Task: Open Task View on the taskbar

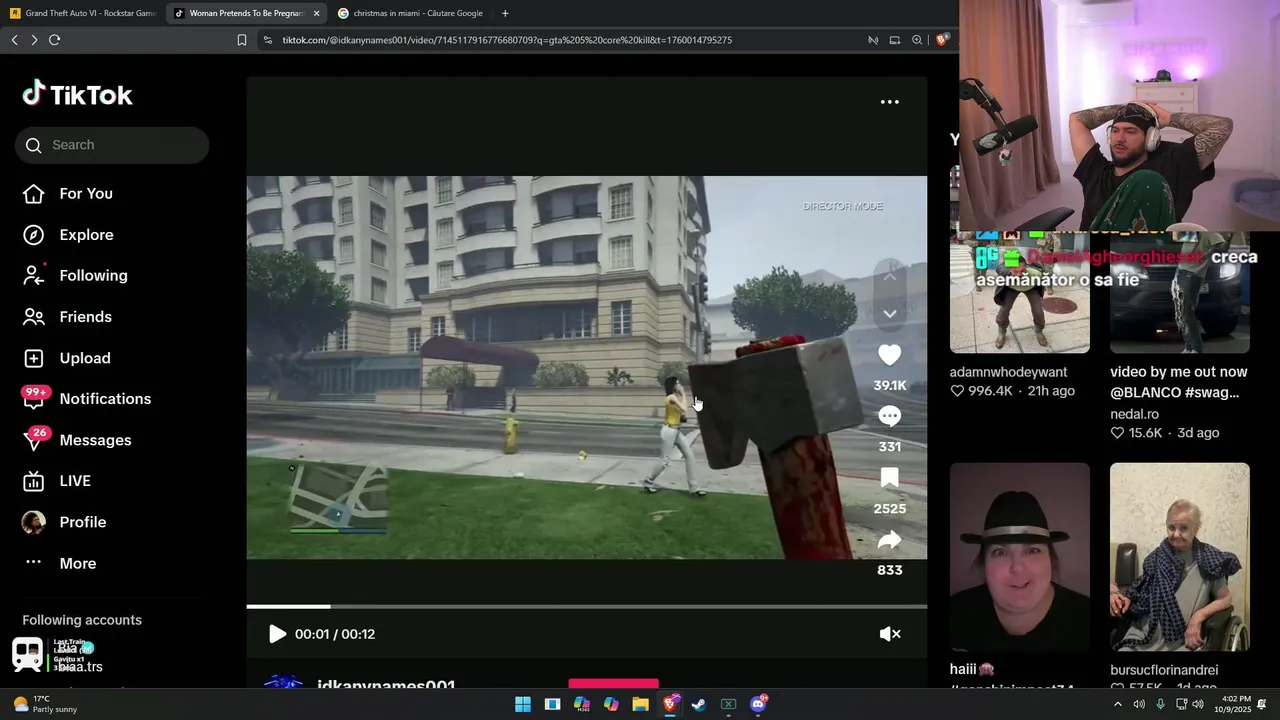Action: click(x=552, y=704)
